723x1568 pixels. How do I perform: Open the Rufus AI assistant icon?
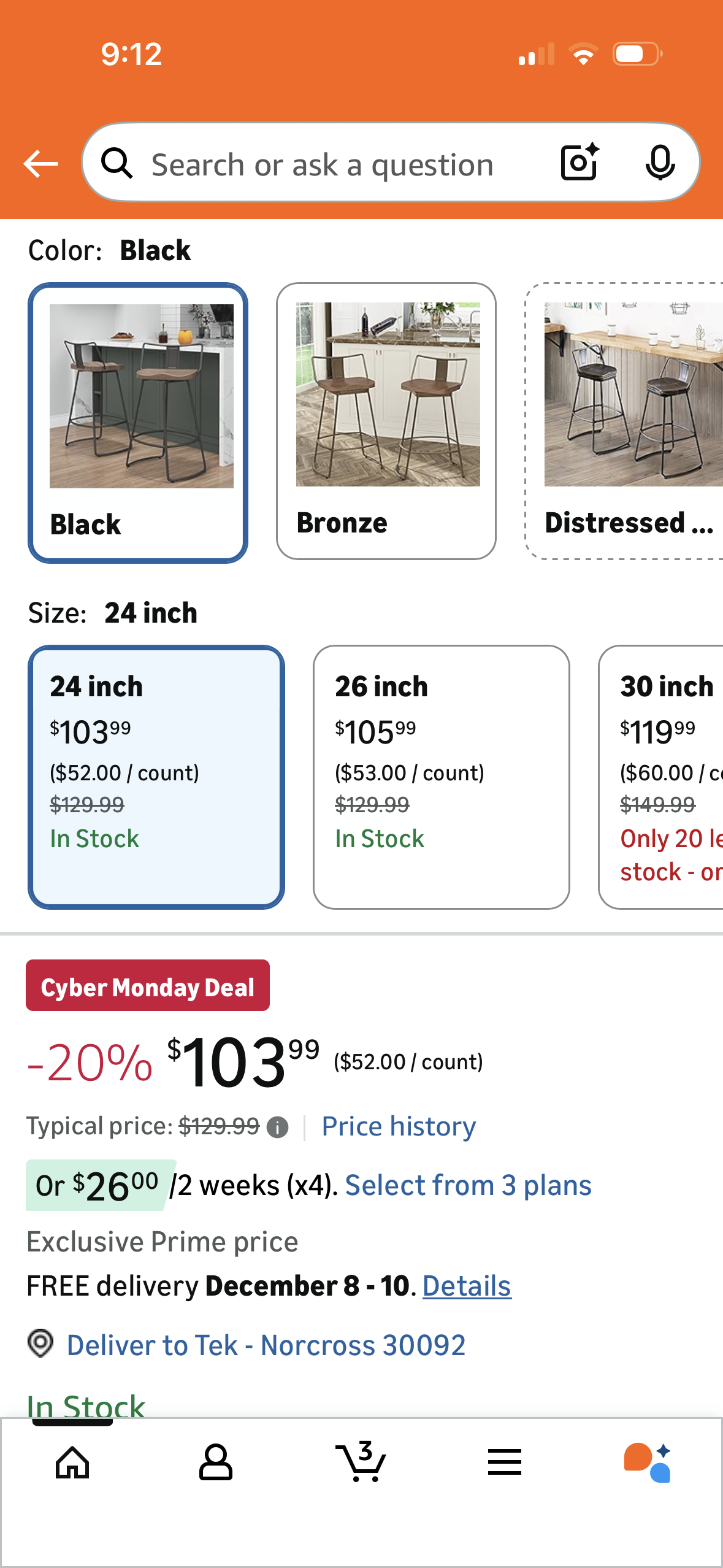[x=648, y=1462]
